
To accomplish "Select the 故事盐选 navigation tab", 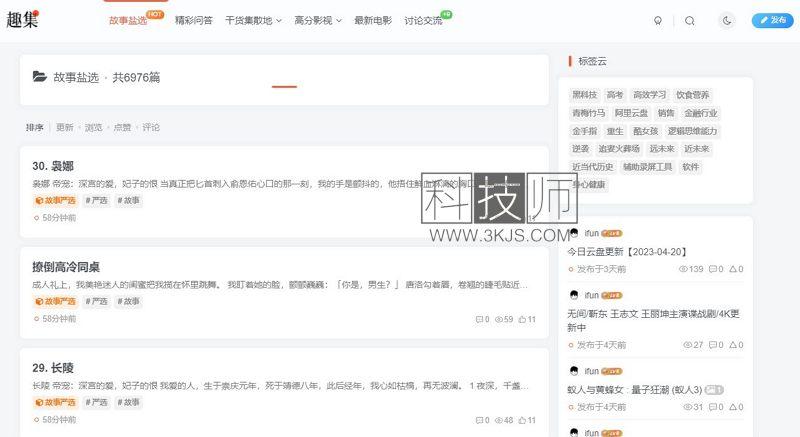I will tap(128, 20).
